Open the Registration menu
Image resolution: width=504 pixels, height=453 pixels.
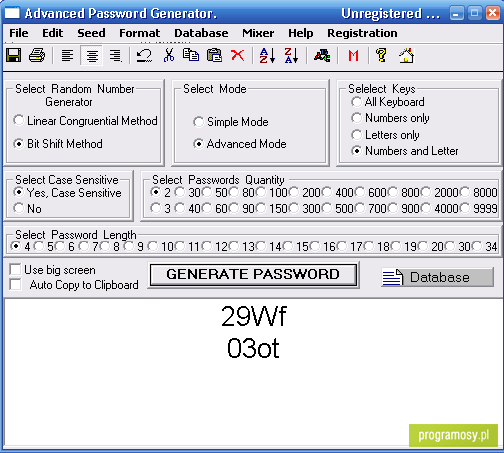pyautogui.click(x=362, y=33)
